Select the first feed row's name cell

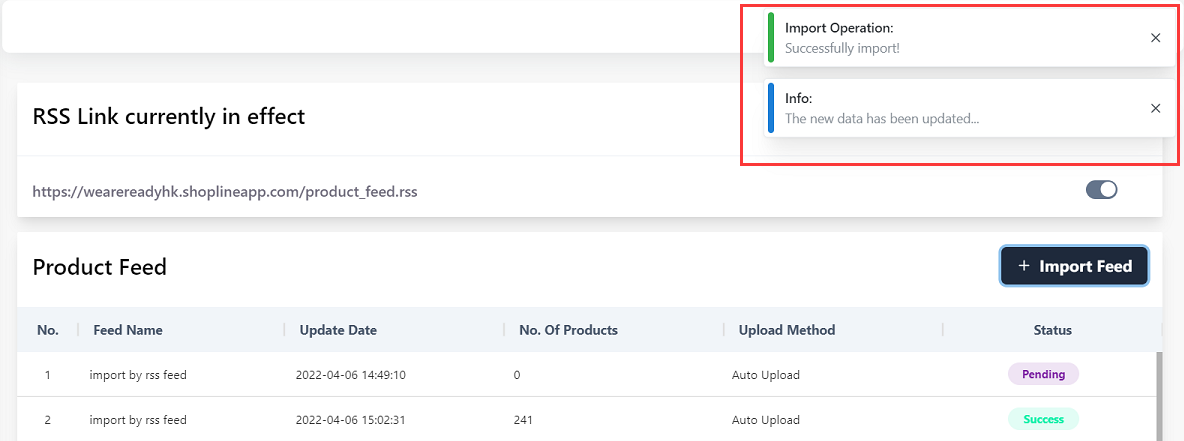(138, 375)
